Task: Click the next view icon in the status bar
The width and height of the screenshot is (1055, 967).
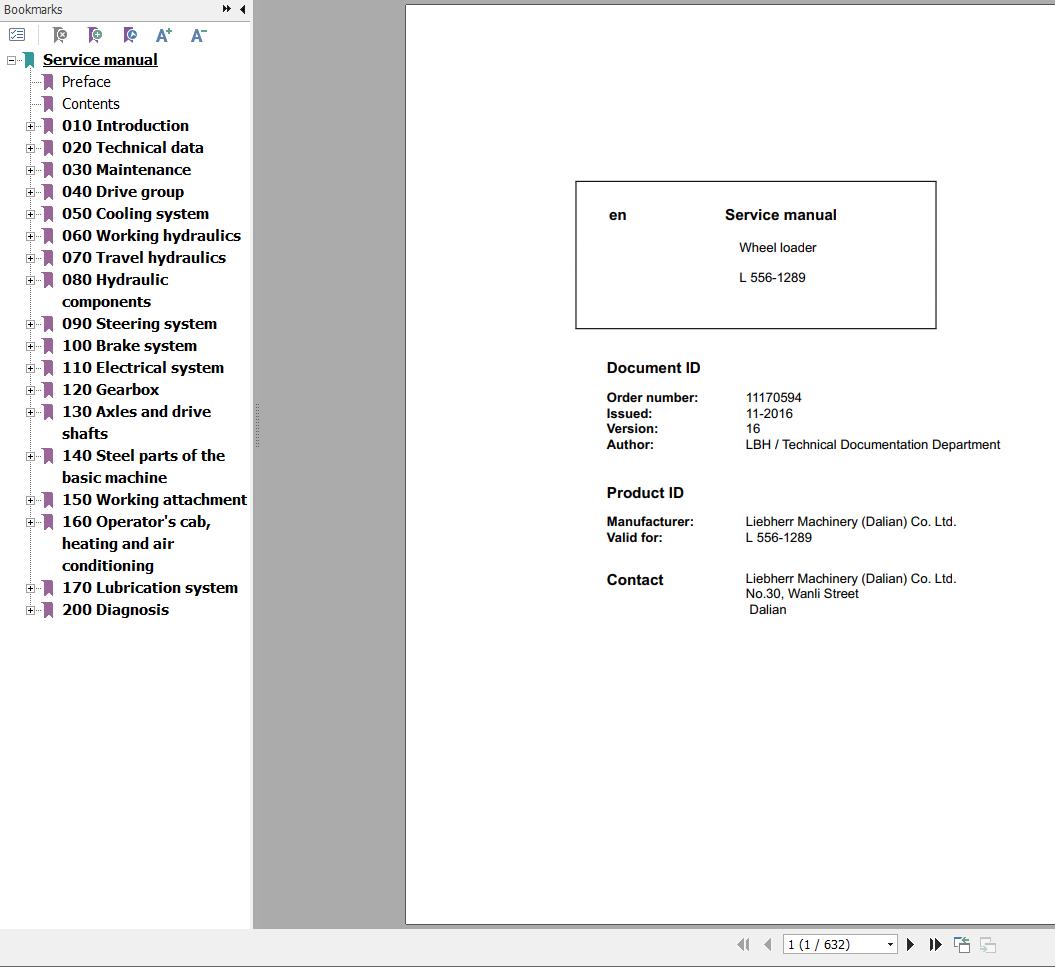Action: 988,944
